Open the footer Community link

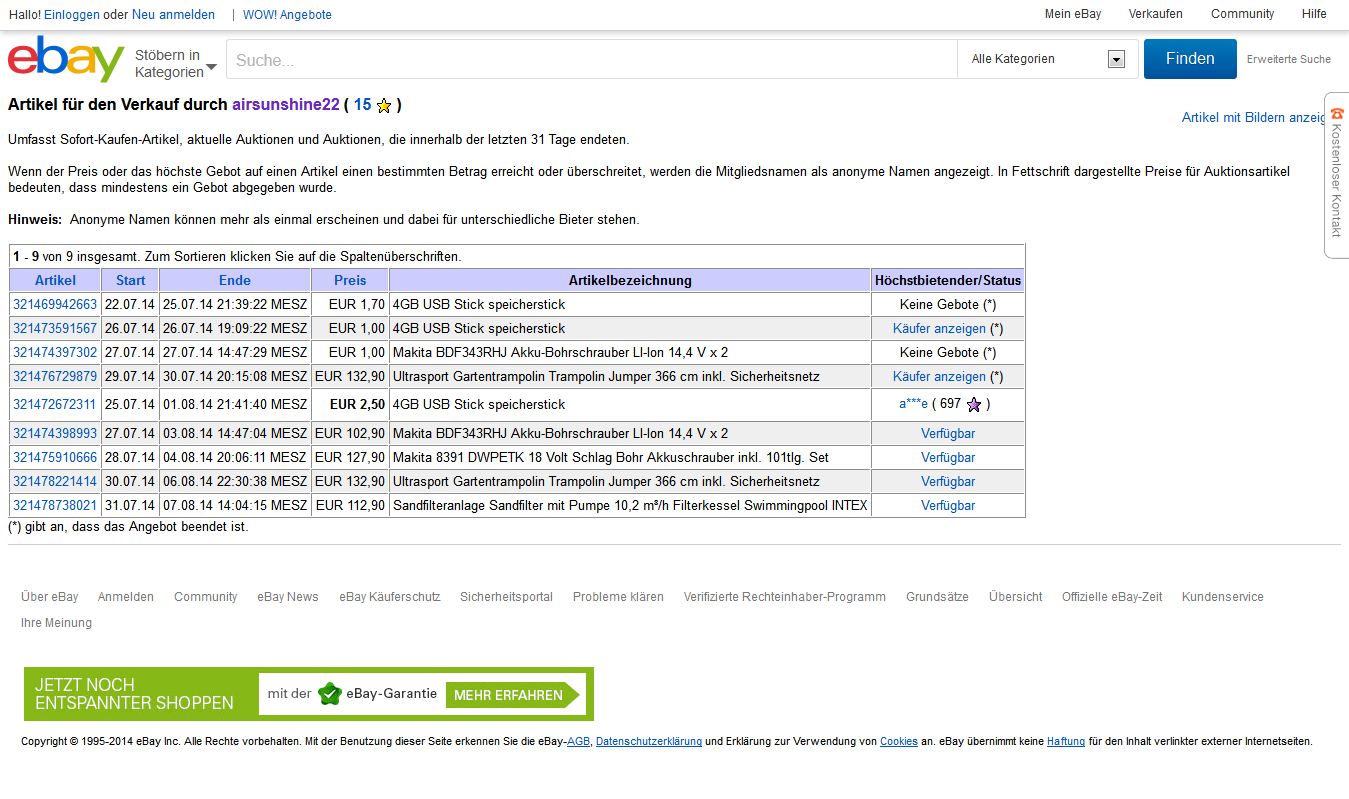pos(206,597)
